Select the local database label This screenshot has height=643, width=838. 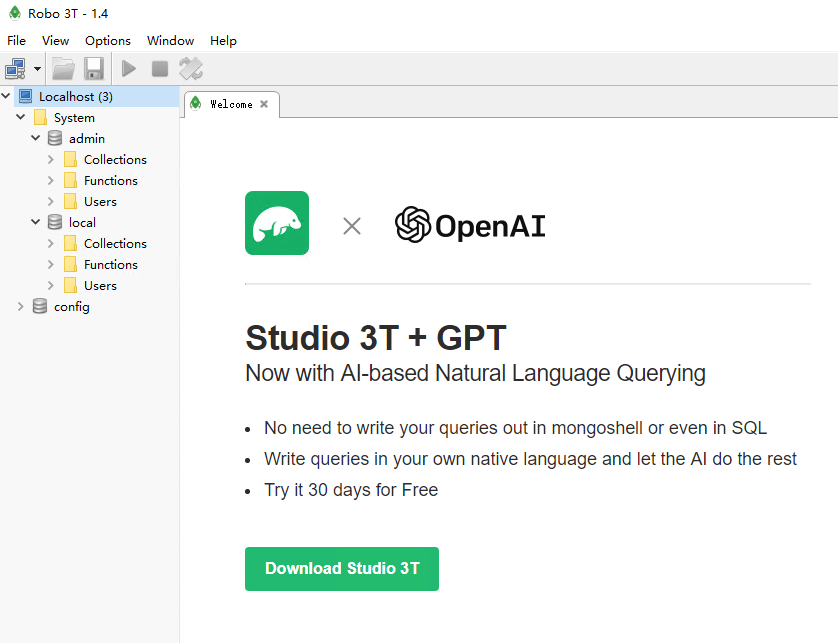[82, 222]
